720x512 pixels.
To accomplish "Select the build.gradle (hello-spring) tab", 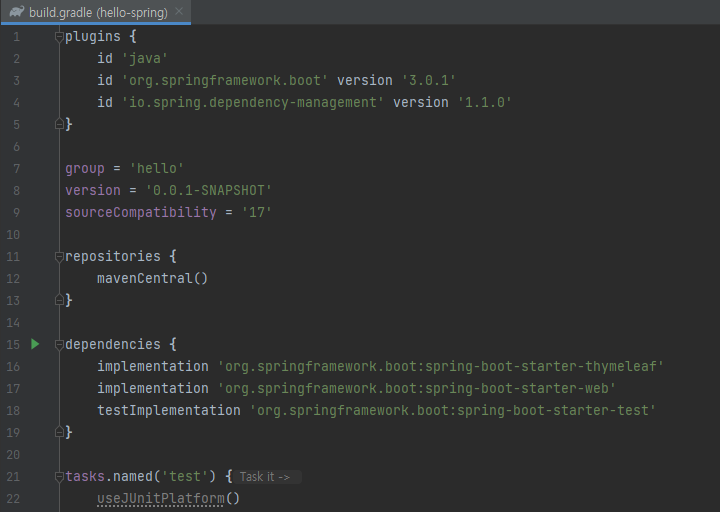I will (x=96, y=12).
